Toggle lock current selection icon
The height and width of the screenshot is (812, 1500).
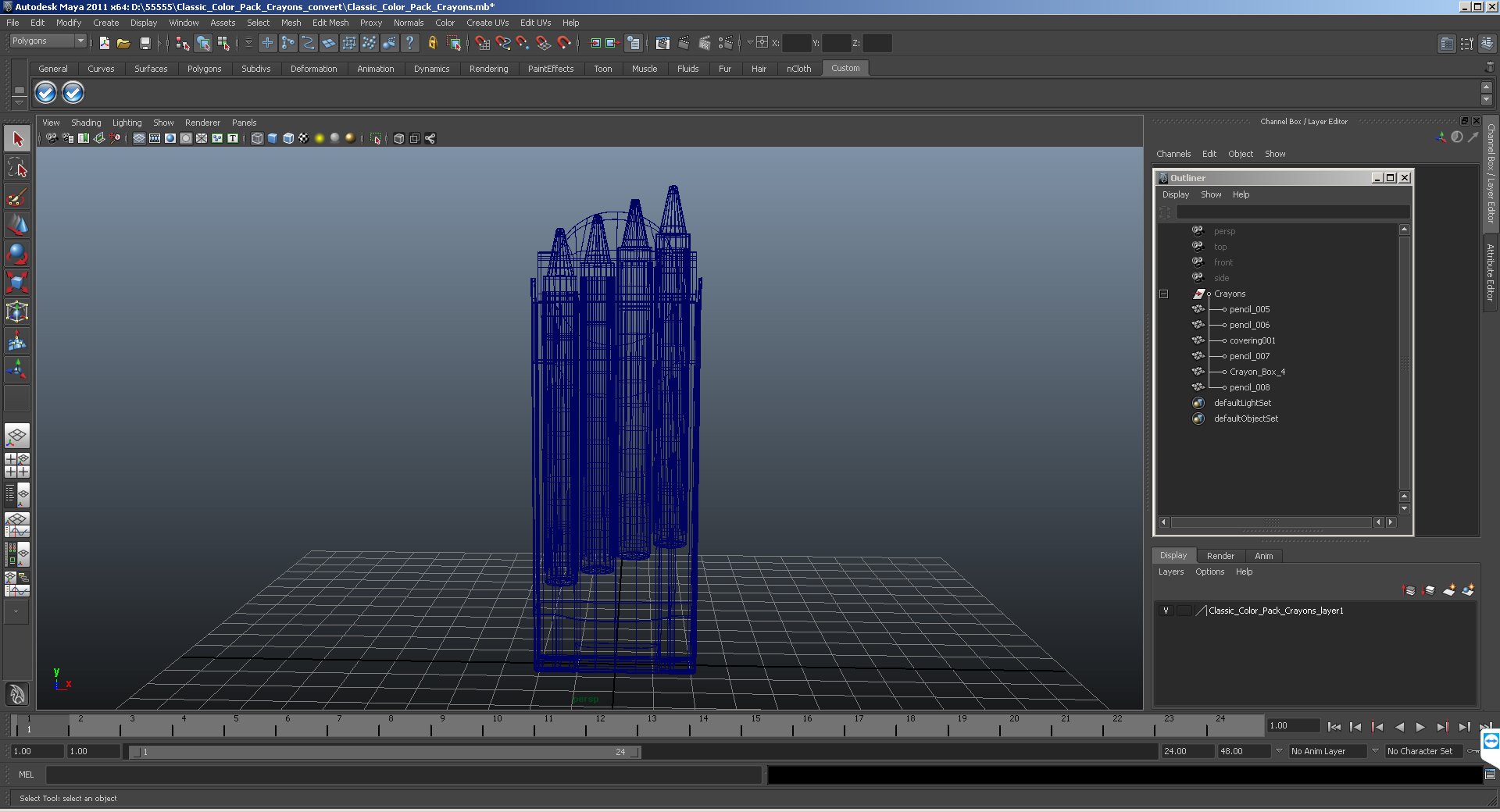432,43
